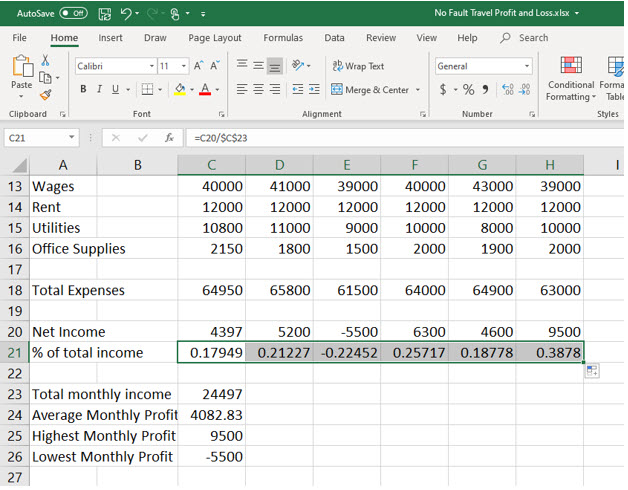The height and width of the screenshot is (490, 628).
Task: Open the file name dropdown in title bar
Action: pos(577,13)
